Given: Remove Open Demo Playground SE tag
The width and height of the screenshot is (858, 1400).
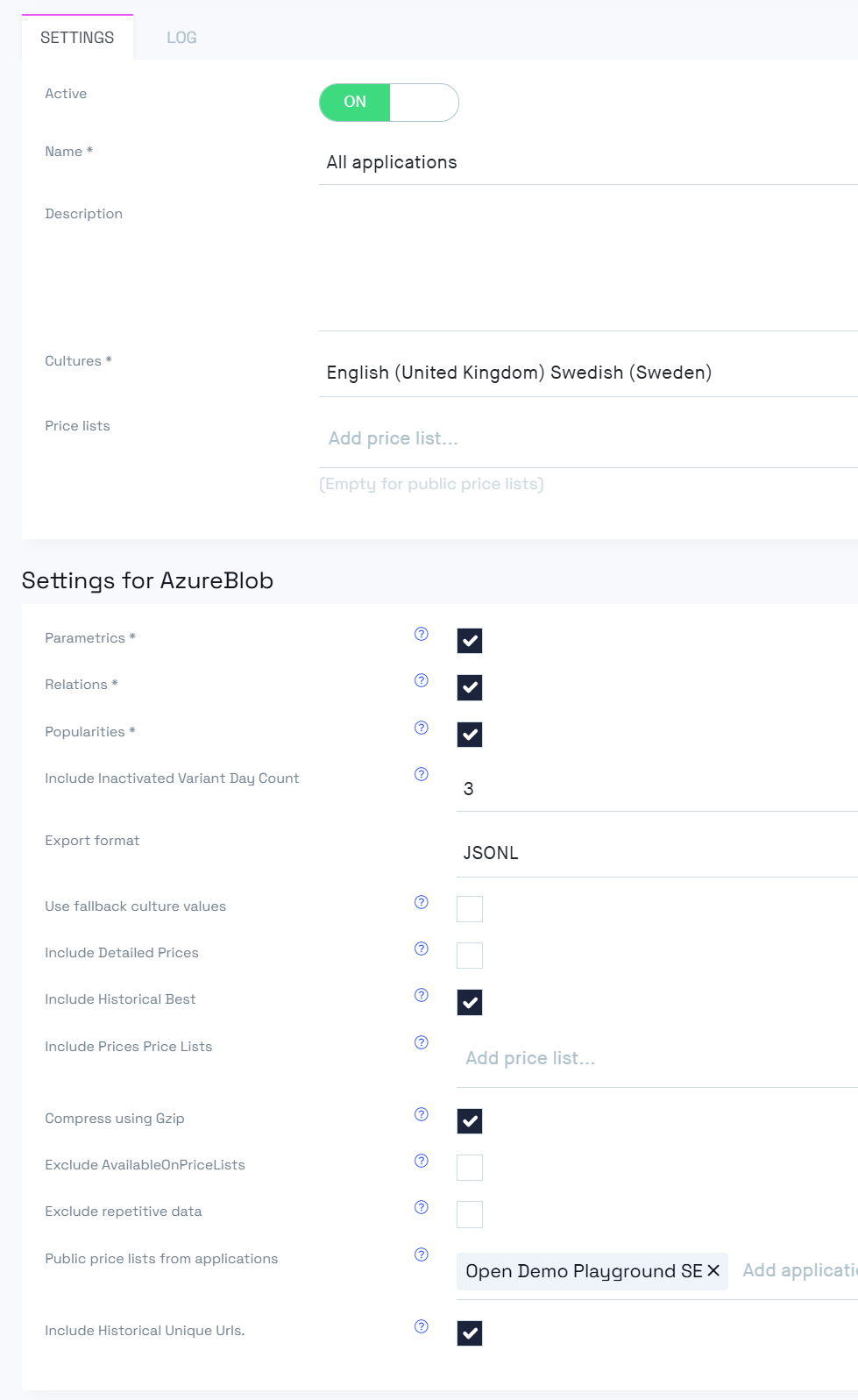Looking at the screenshot, I should pyautogui.click(x=713, y=1271).
